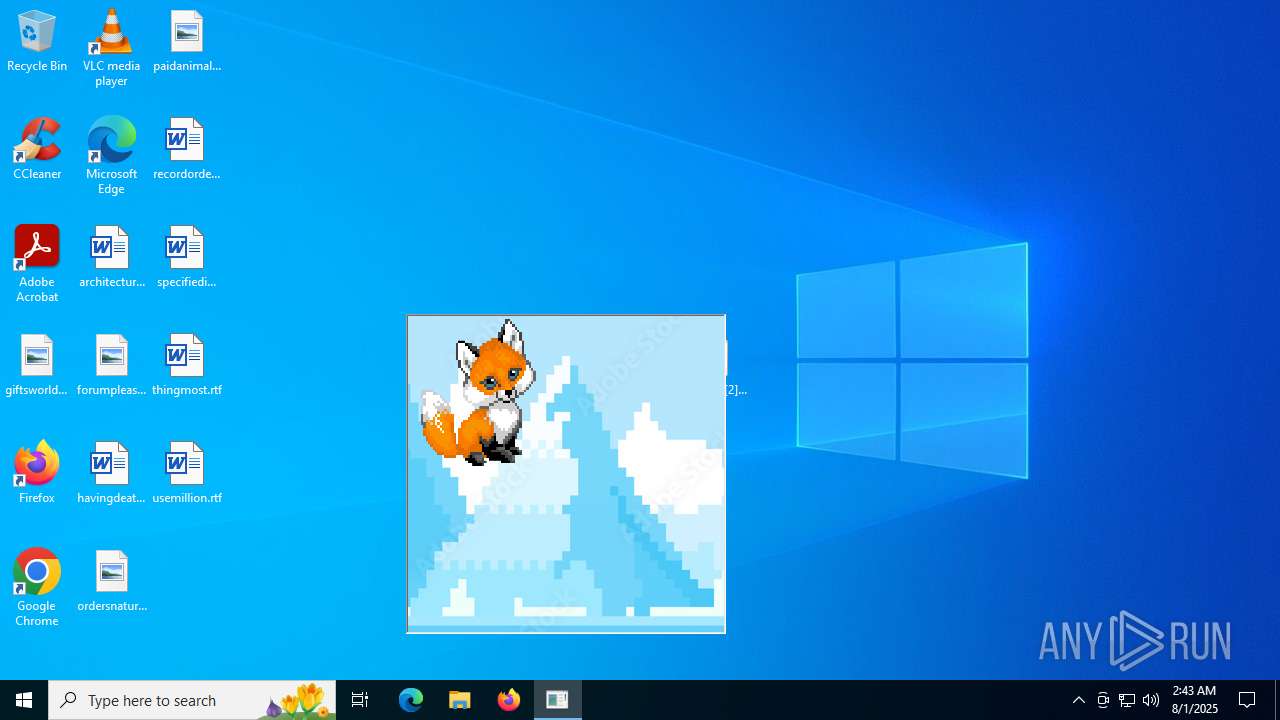This screenshot has width=1280, height=720.
Task: Select the specifiedi Word document
Action: (187, 257)
